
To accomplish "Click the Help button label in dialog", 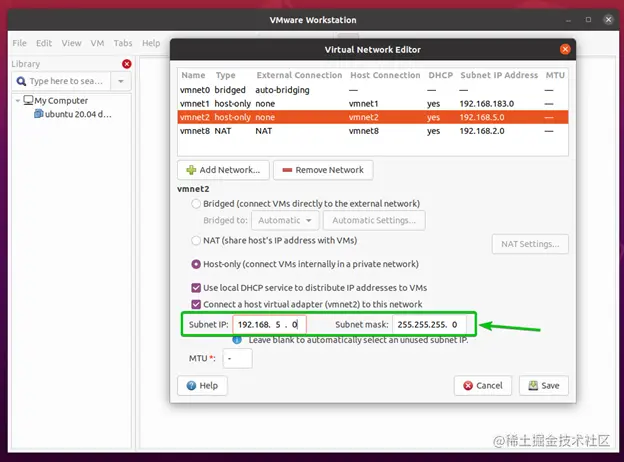I will click(x=209, y=386).
